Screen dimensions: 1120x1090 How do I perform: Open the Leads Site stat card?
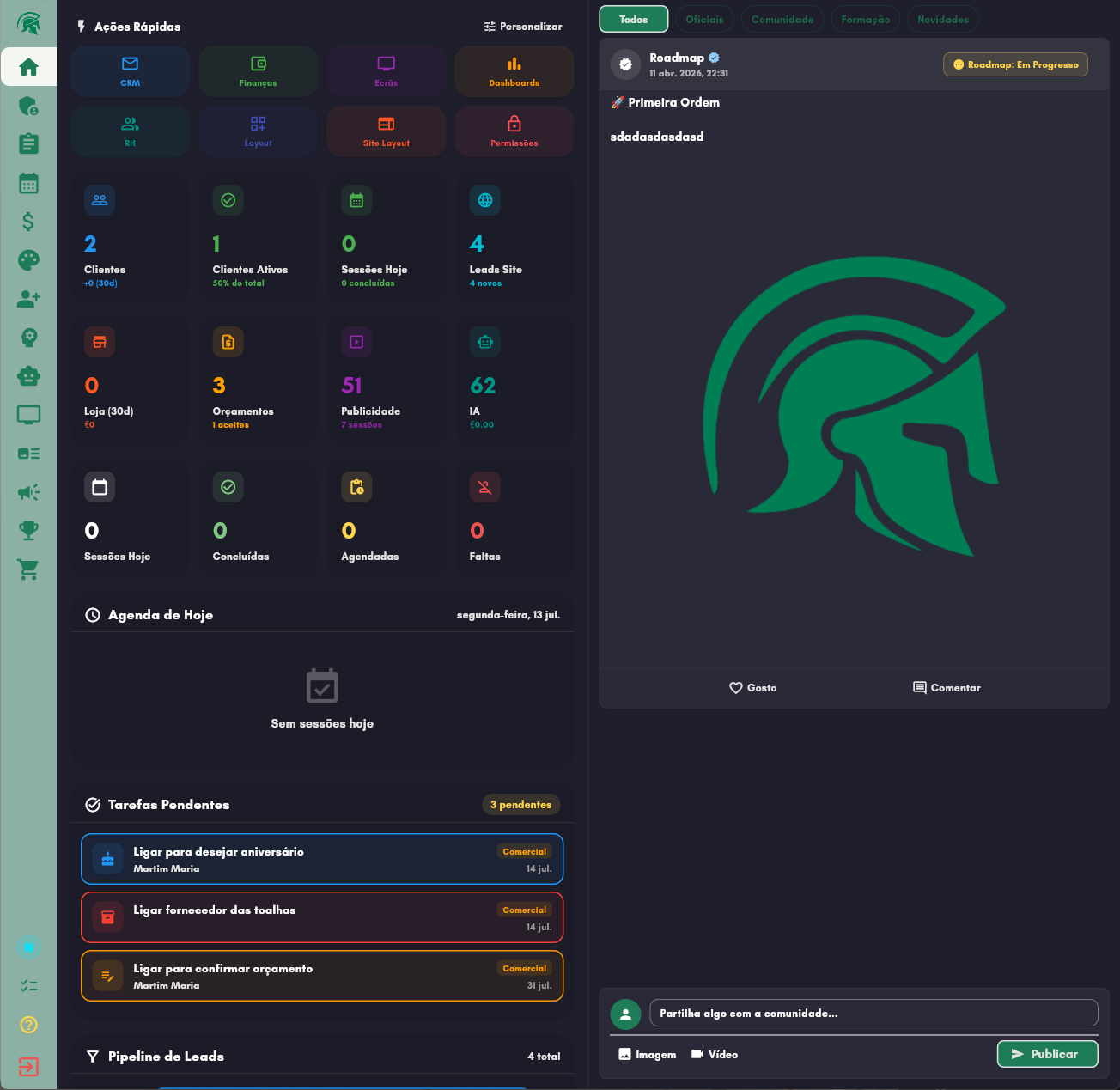[x=514, y=238]
